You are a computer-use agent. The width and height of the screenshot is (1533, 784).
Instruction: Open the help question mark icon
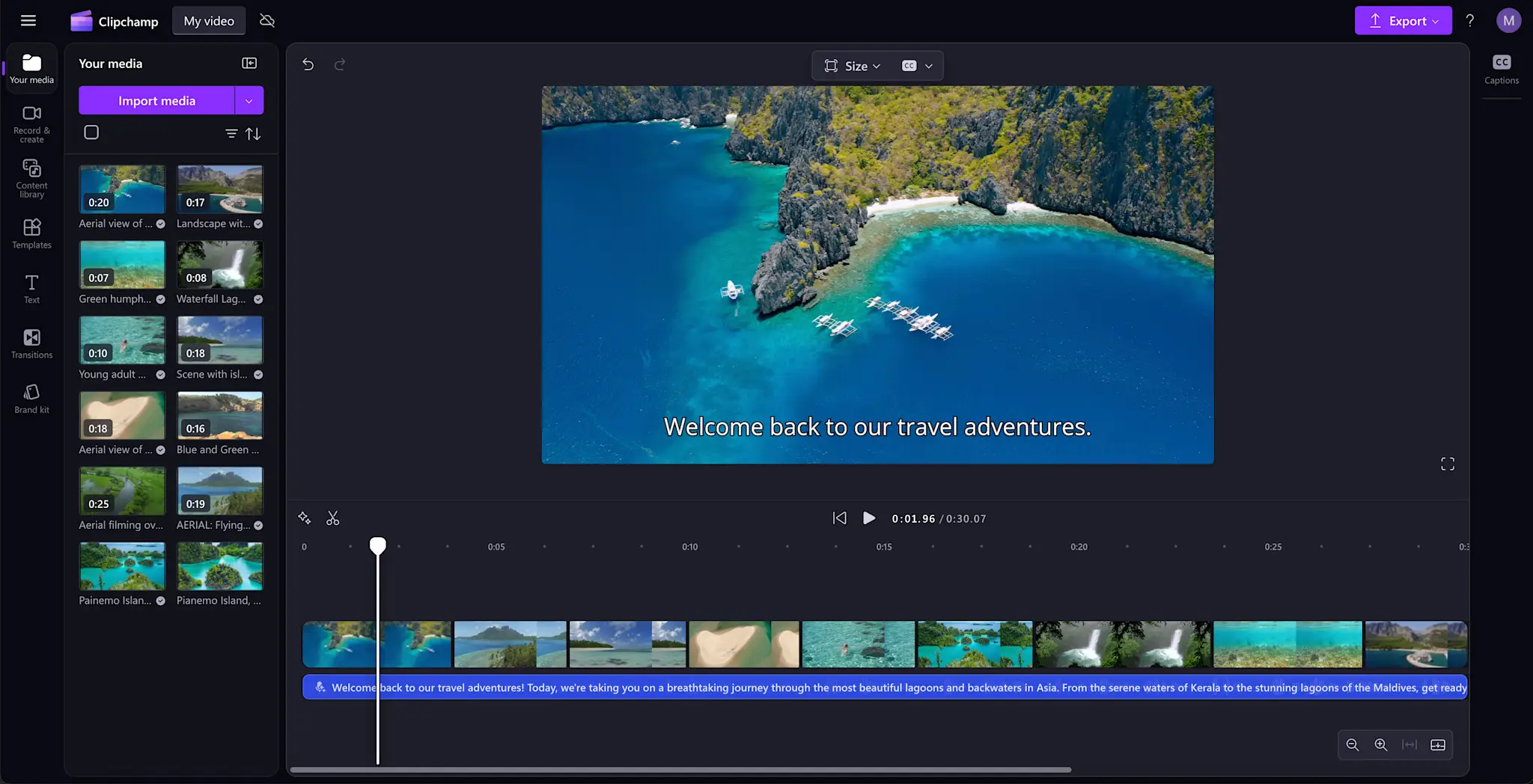(x=1470, y=21)
